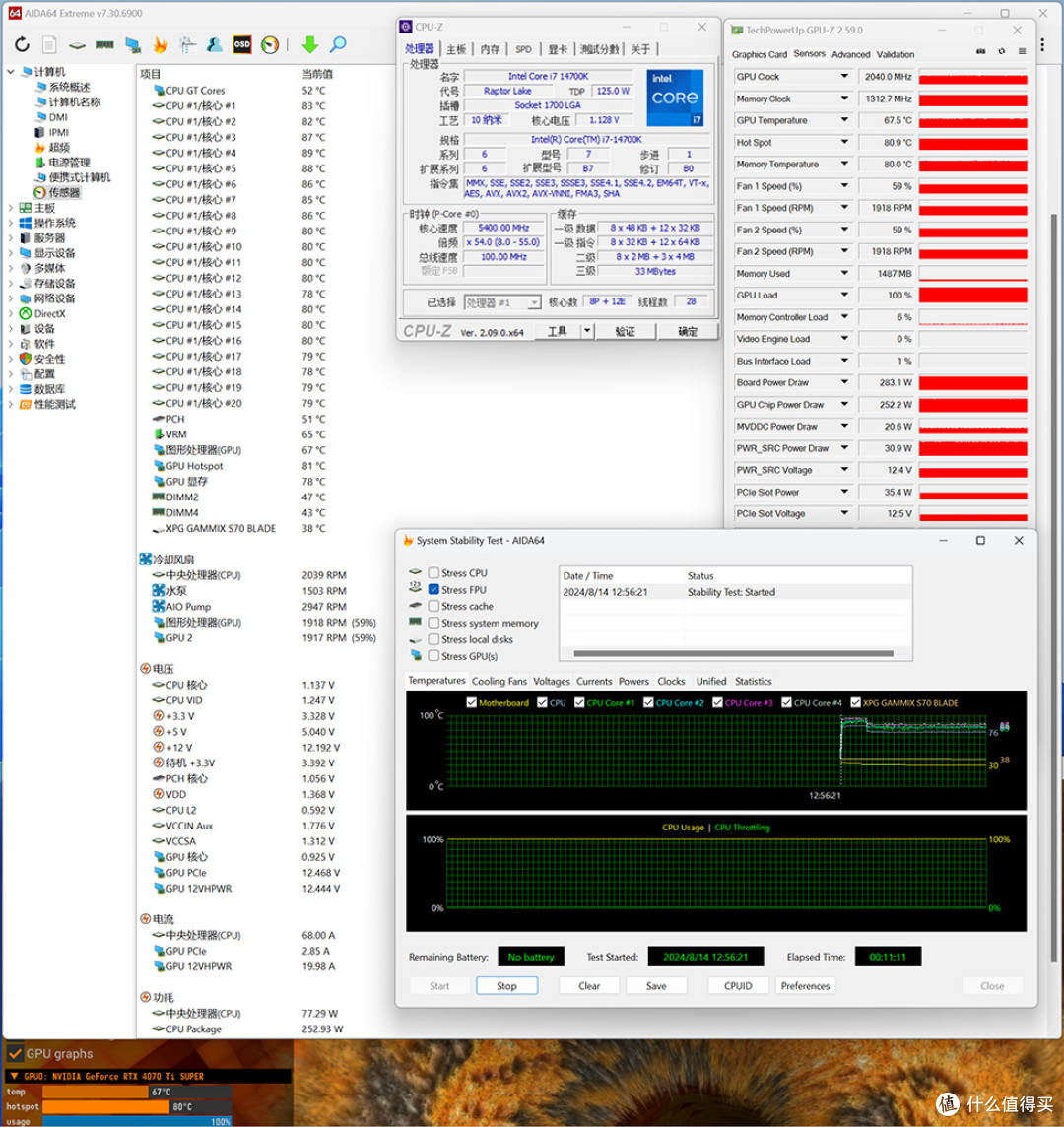Switch to CPU-Z 显卡 tab
1064x1127 pixels.
click(x=558, y=49)
